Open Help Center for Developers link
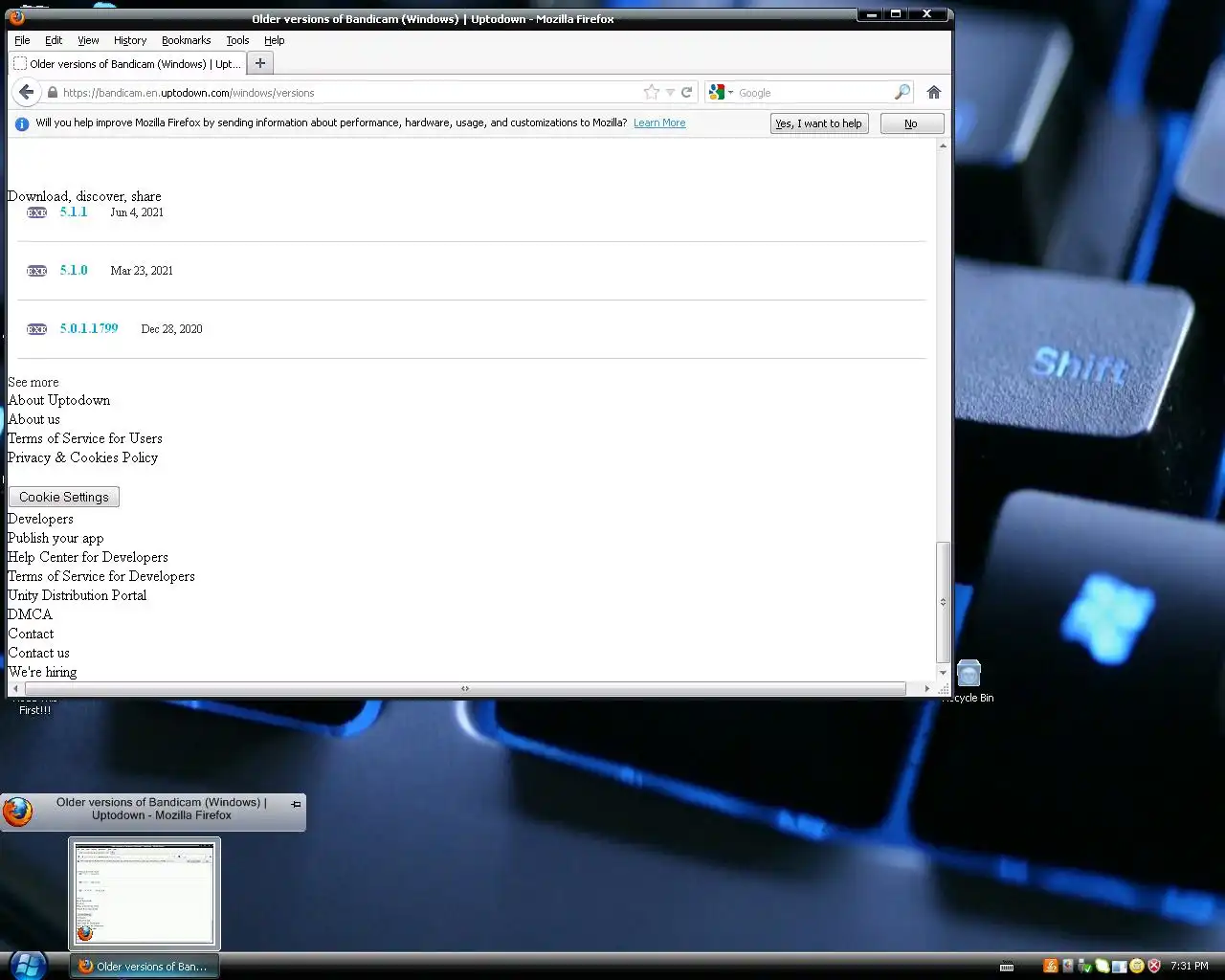This screenshot has height=980, width=1225. pos(88,557)
